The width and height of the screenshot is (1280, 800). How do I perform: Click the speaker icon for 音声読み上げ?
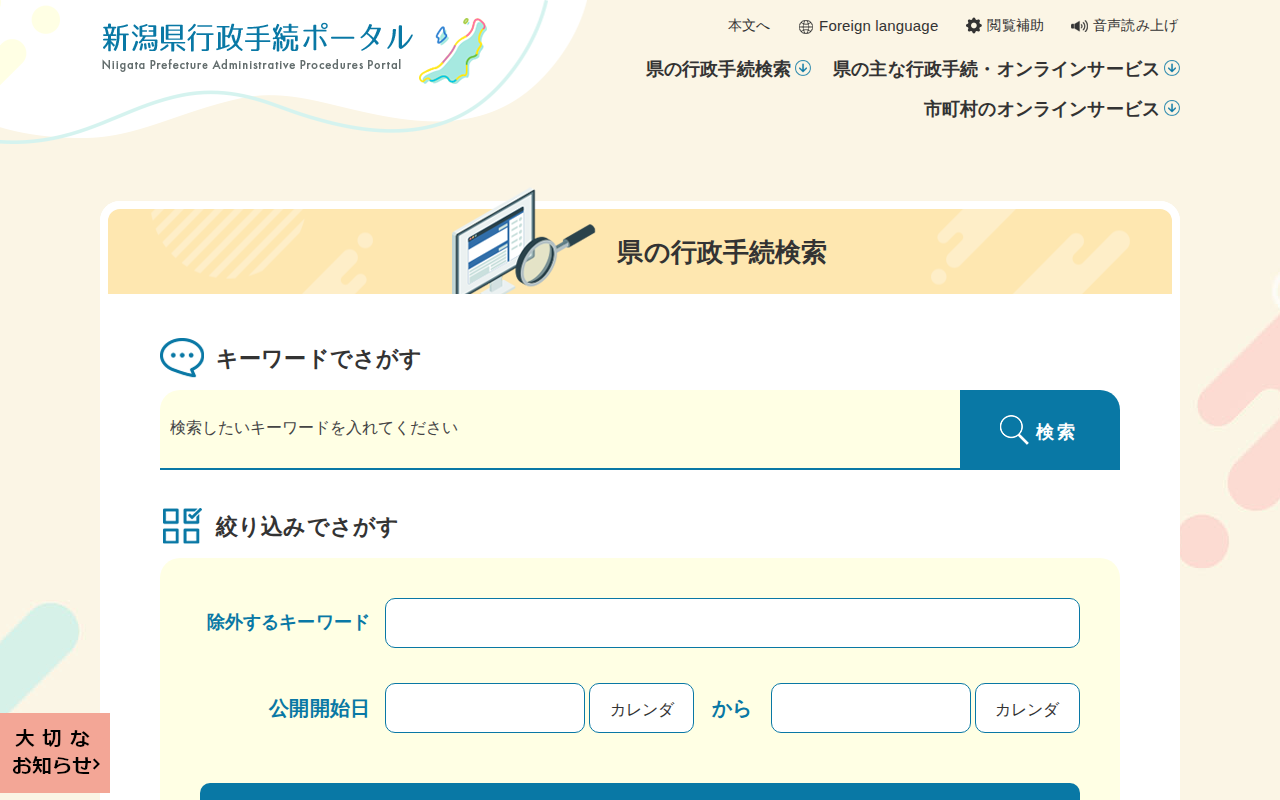1079,27
